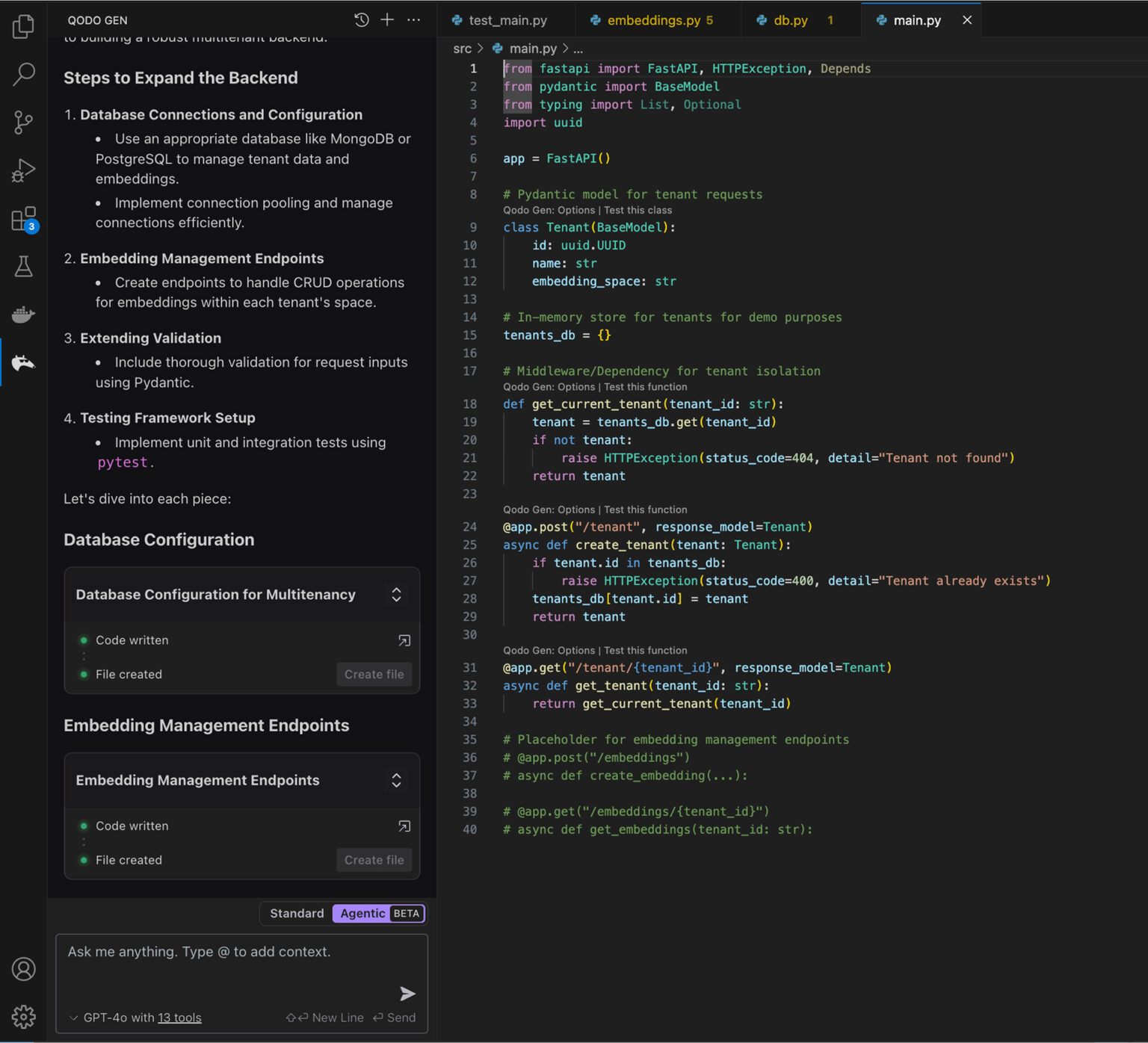
Task: Open the Testing flask icon
Action: point(23,267)
